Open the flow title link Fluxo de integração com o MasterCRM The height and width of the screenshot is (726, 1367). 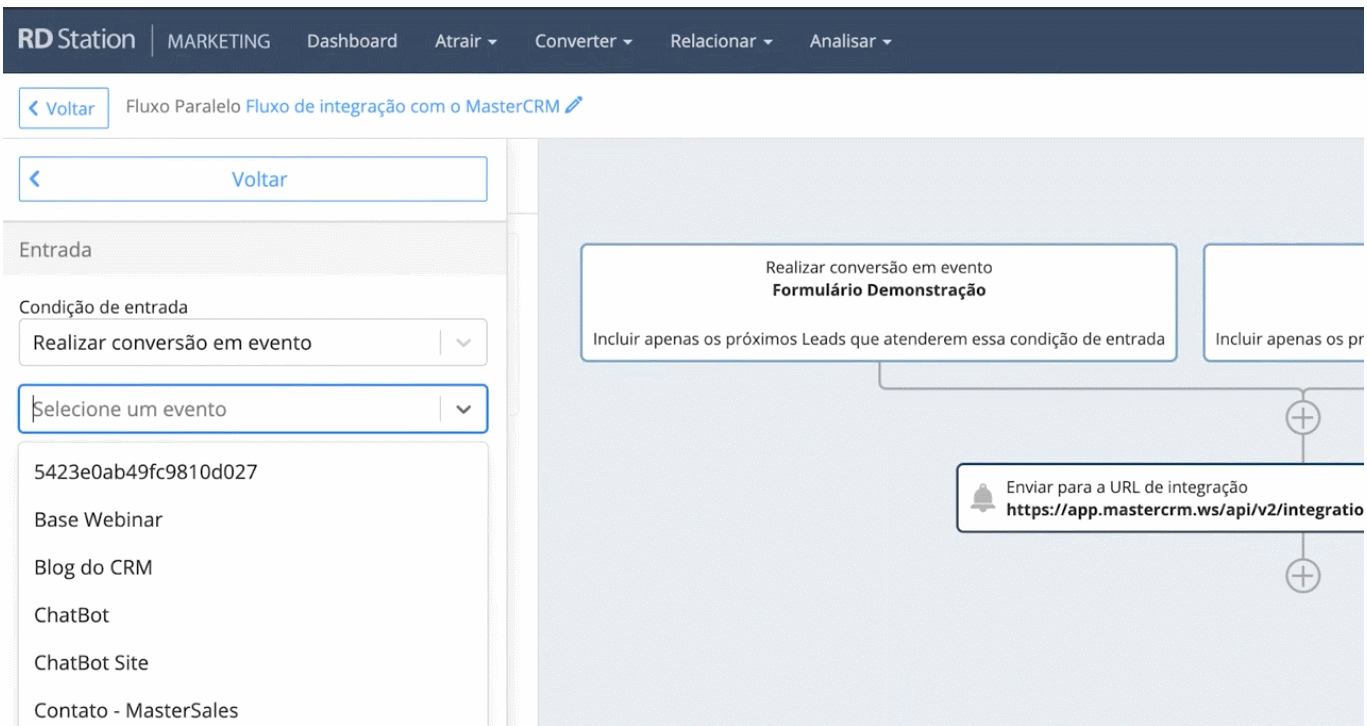tap(403, 106)
